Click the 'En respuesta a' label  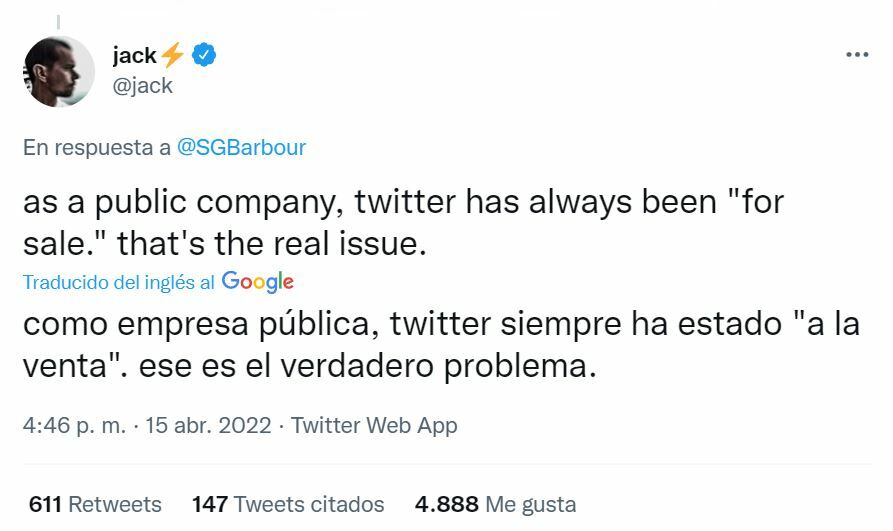click(x=96, y=148)
